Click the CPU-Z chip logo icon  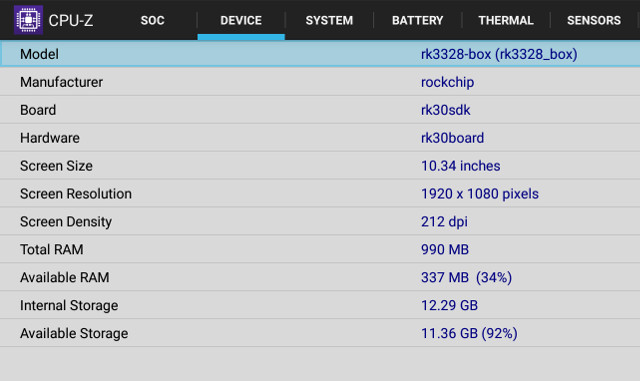pyautogui.click(x=28, y=20)
